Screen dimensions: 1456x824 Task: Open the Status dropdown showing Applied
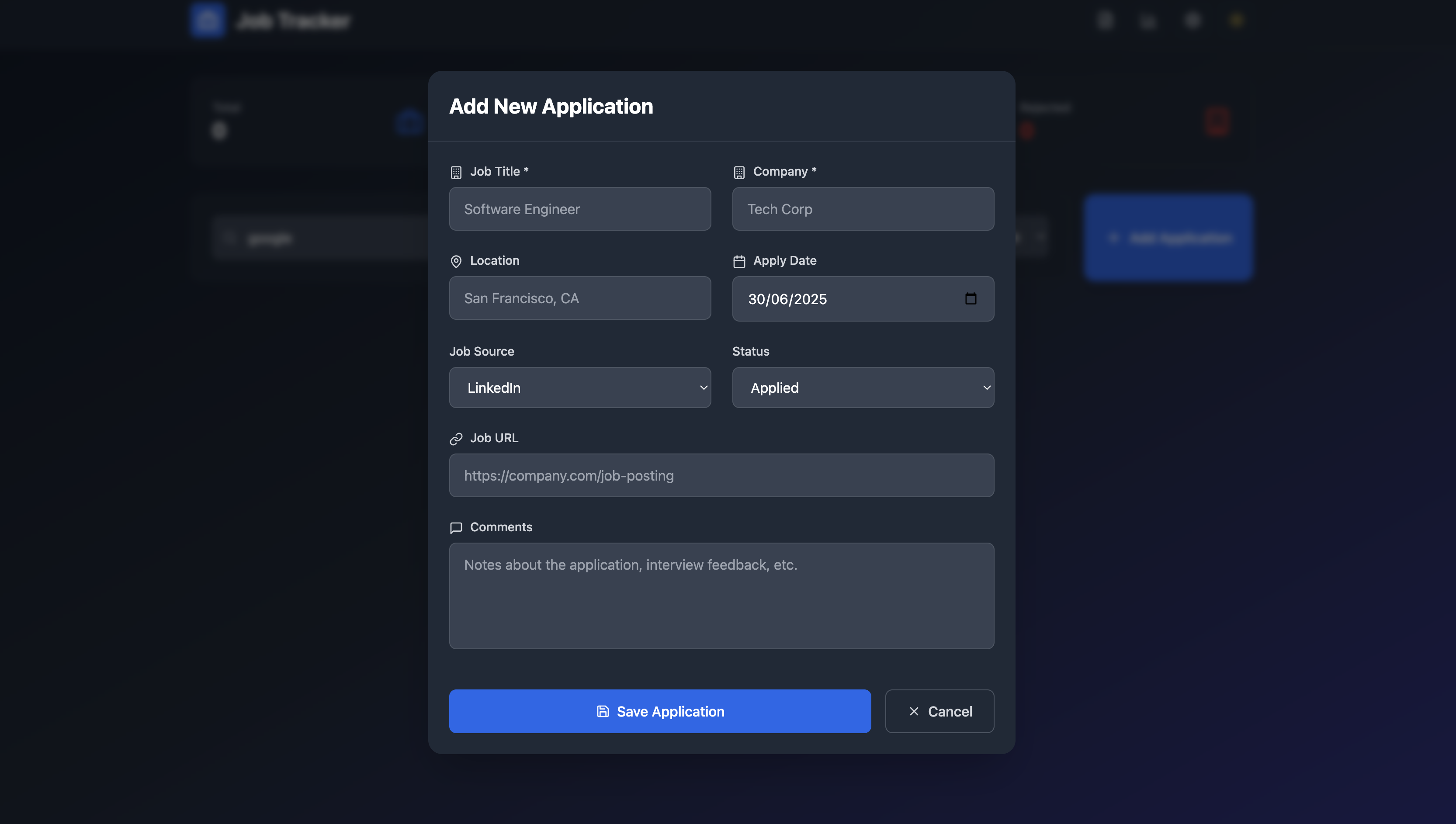(863, 388)
